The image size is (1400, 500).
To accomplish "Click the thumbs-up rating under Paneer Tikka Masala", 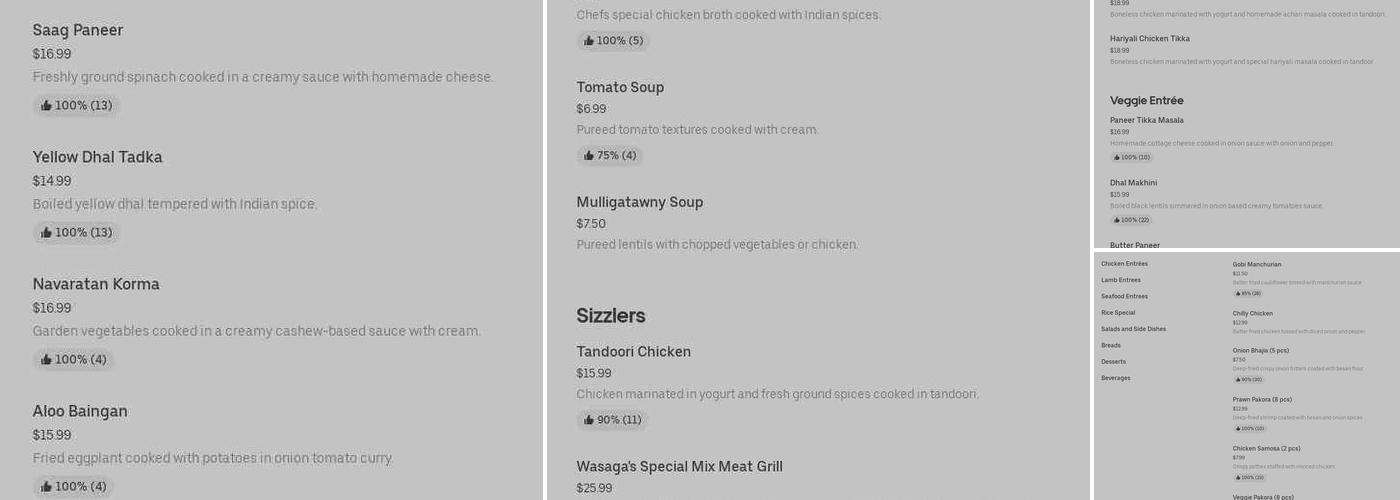I will (1131, 157).
